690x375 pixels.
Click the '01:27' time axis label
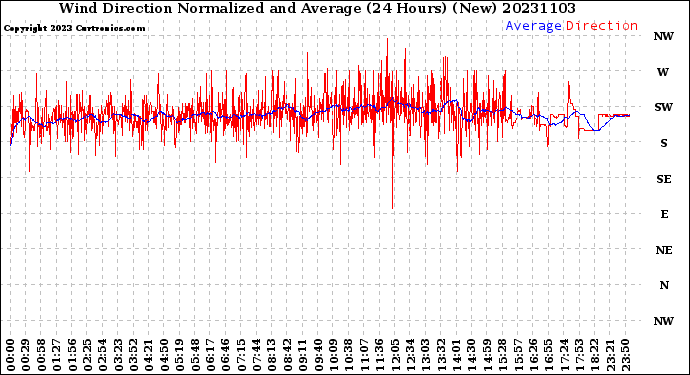56,355
